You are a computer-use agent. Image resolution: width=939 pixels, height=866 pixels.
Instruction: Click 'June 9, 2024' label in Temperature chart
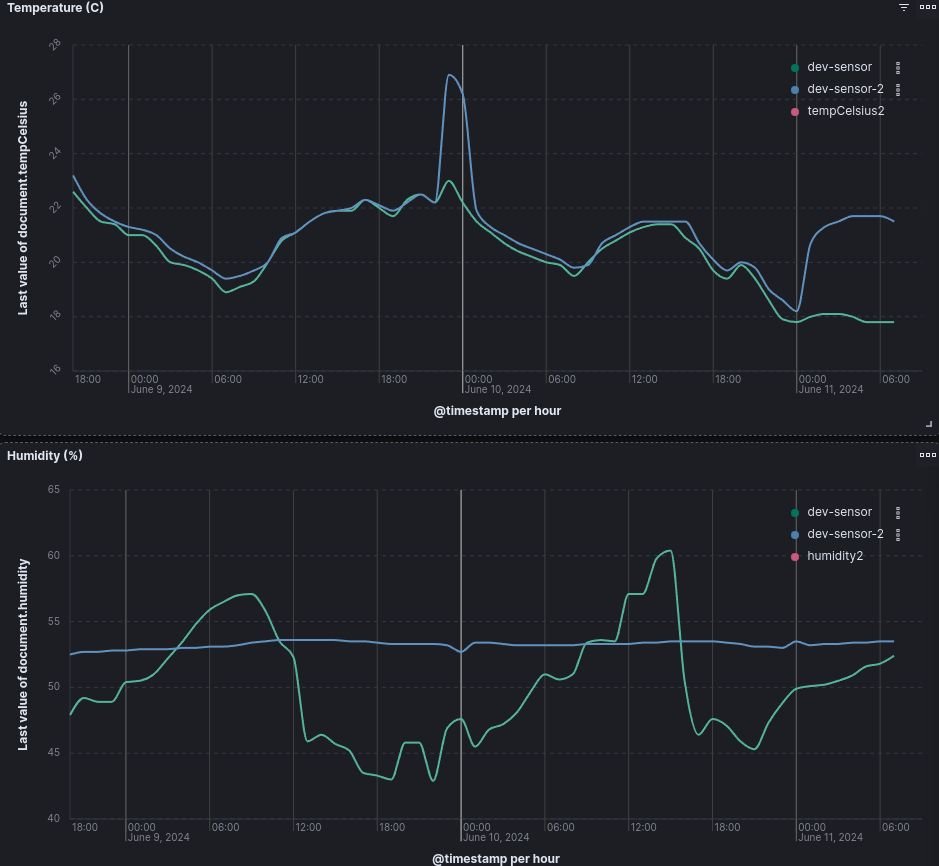[161, 389]
